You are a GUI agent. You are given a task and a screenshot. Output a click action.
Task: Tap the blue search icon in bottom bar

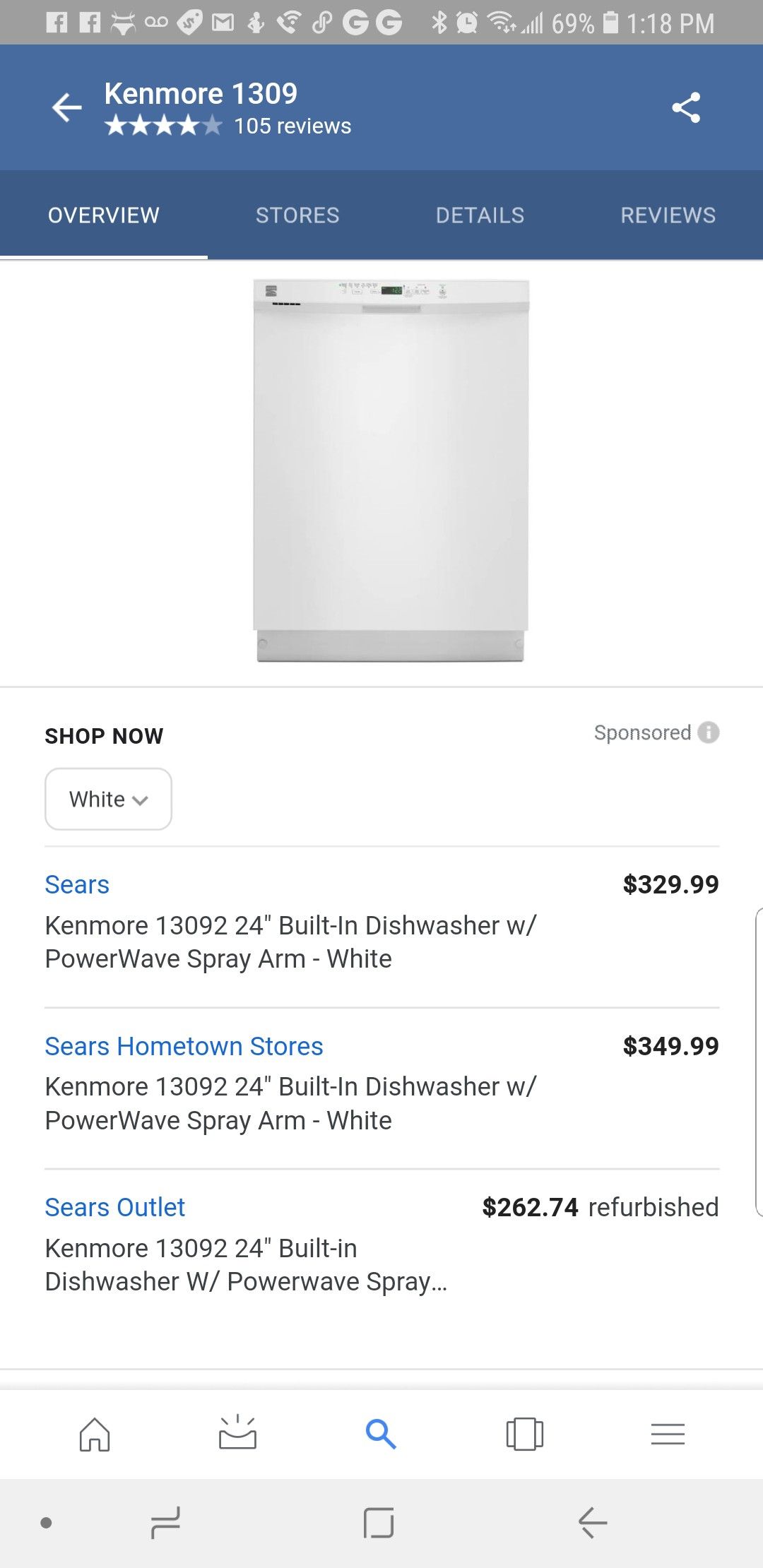click(x=381, y=1435)
